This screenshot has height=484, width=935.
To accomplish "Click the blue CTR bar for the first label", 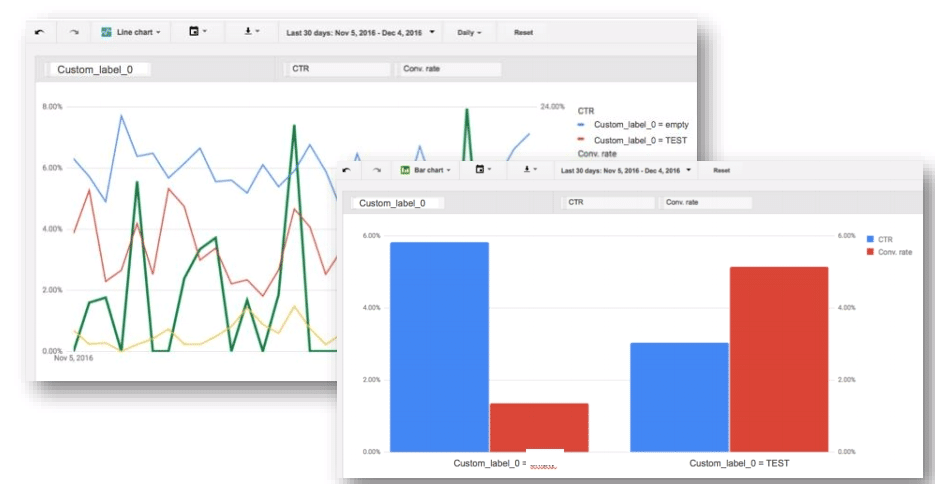I will pos(439,347).
